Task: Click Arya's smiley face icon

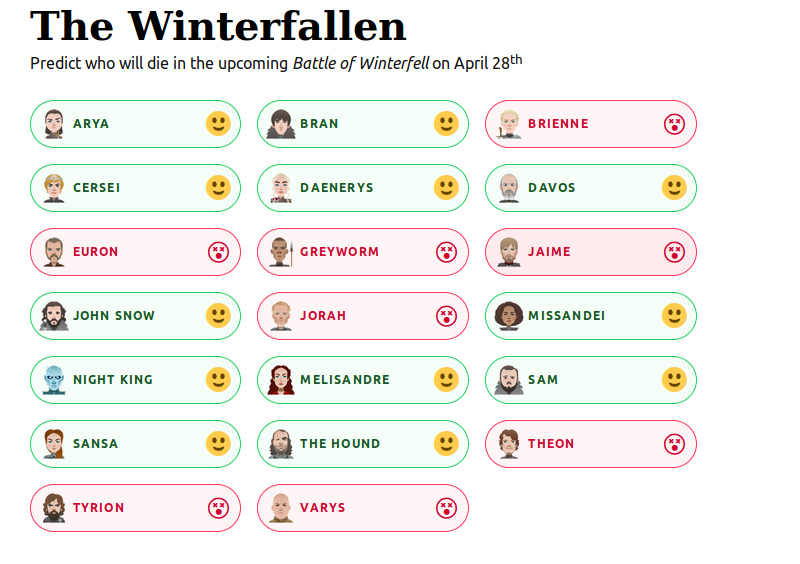Action: tap(218, 124)
